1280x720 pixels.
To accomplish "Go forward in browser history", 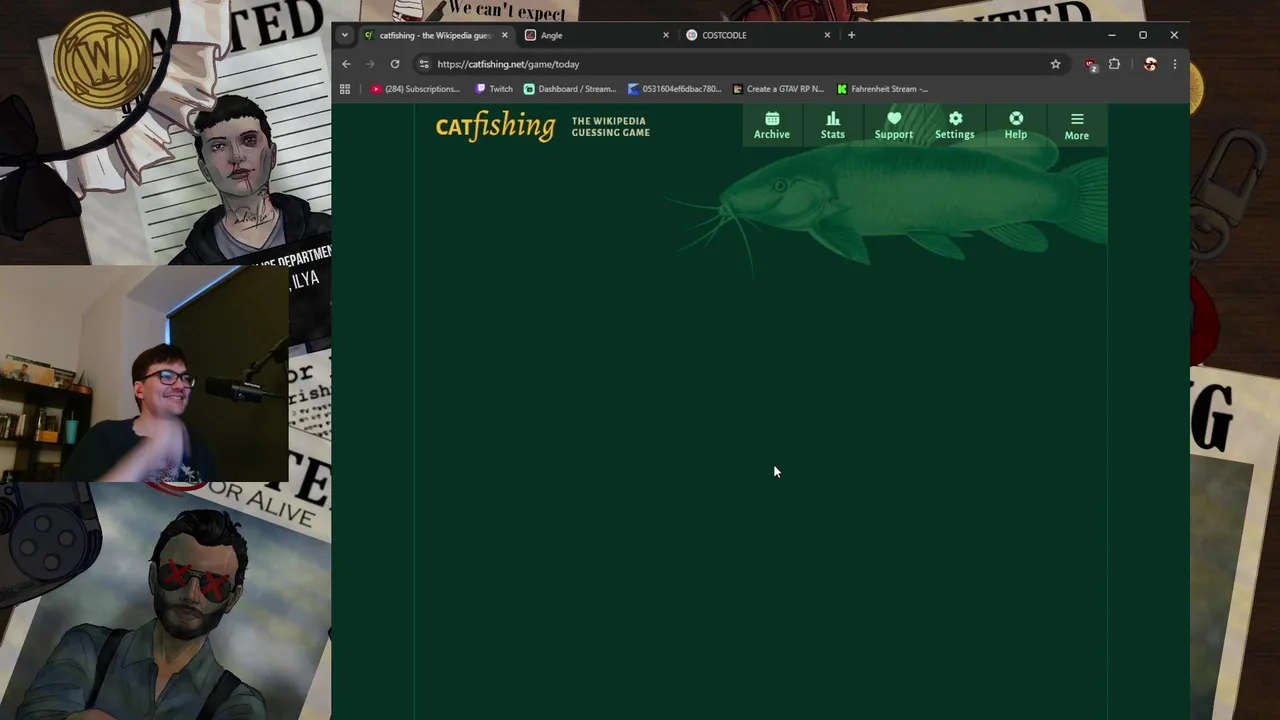I will click(x=370, y=64).
